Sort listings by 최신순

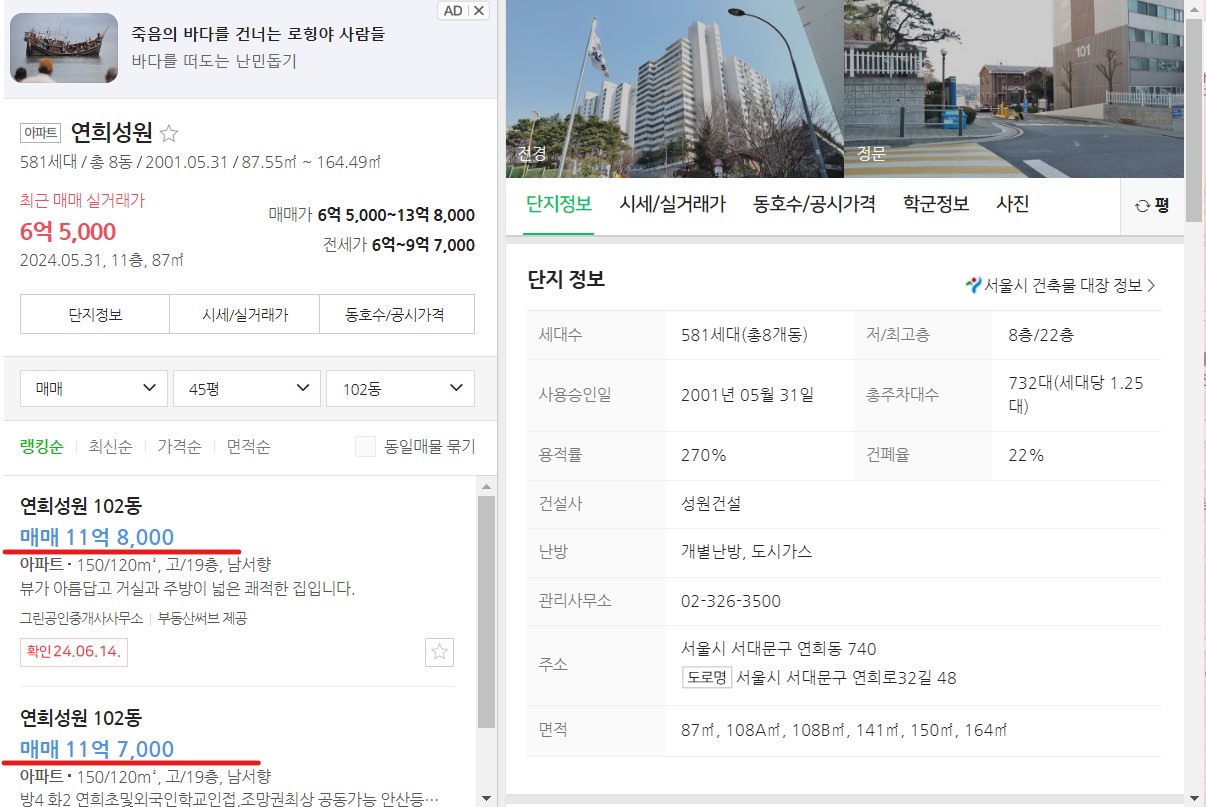(x=110, y=446)
